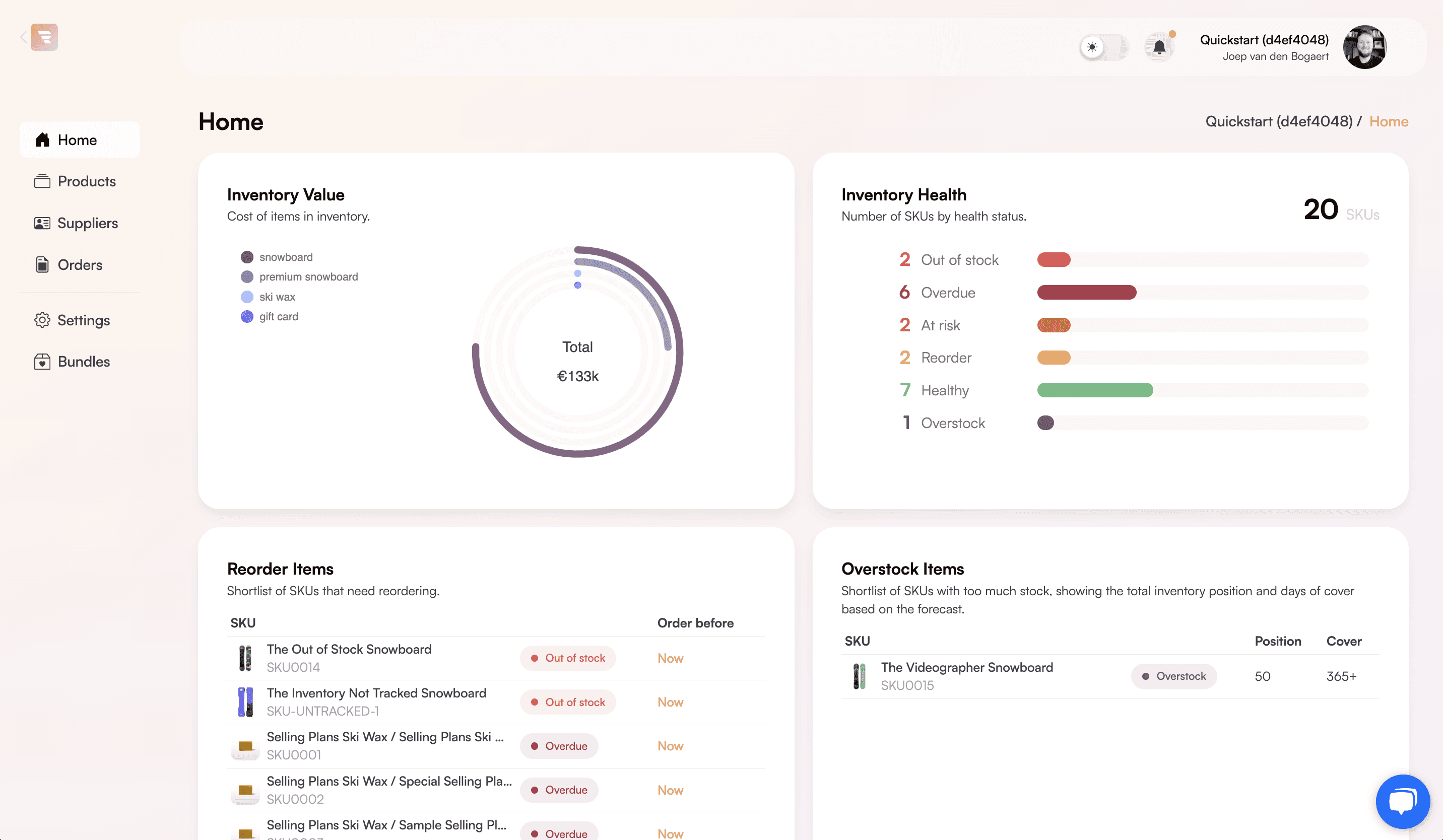
Task: Click the green Healthy status bar
Action: (x=1095, y=390)
